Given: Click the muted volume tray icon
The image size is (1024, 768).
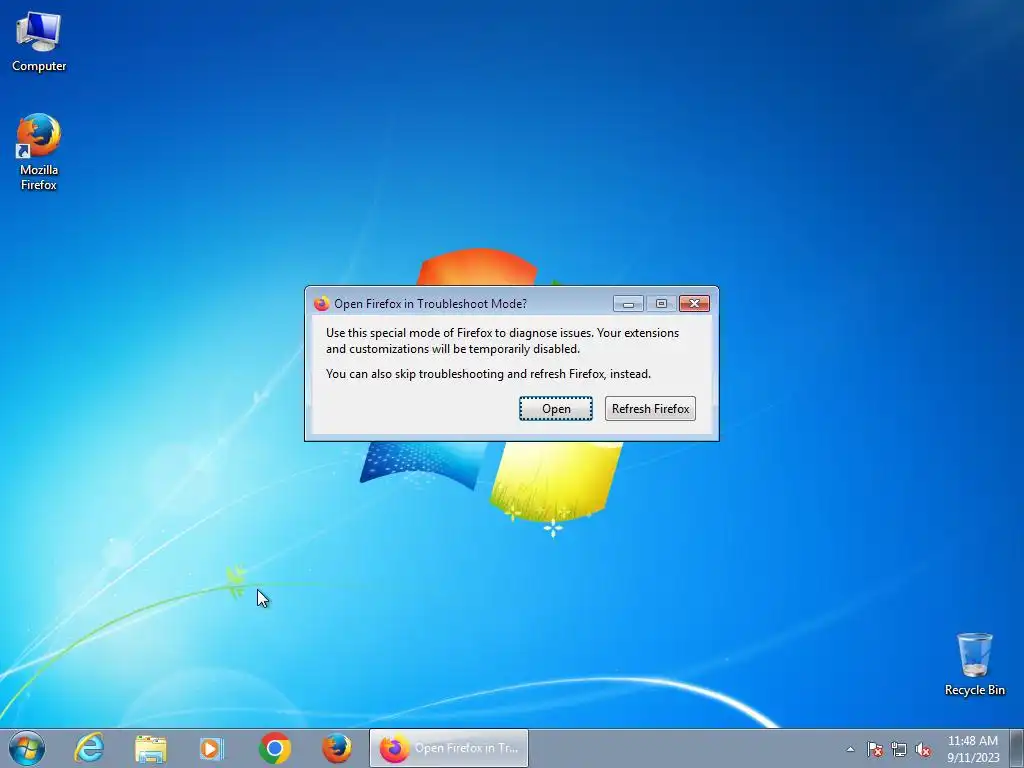Looking at the screenshot, I should (x=923, y=749).
